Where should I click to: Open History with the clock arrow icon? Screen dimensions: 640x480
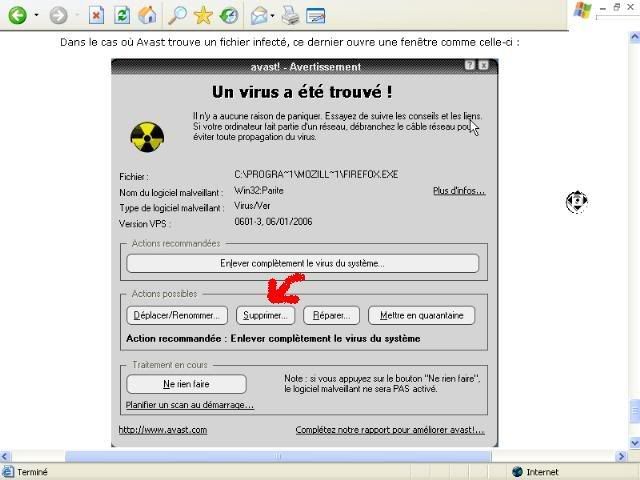click(229, 16)
